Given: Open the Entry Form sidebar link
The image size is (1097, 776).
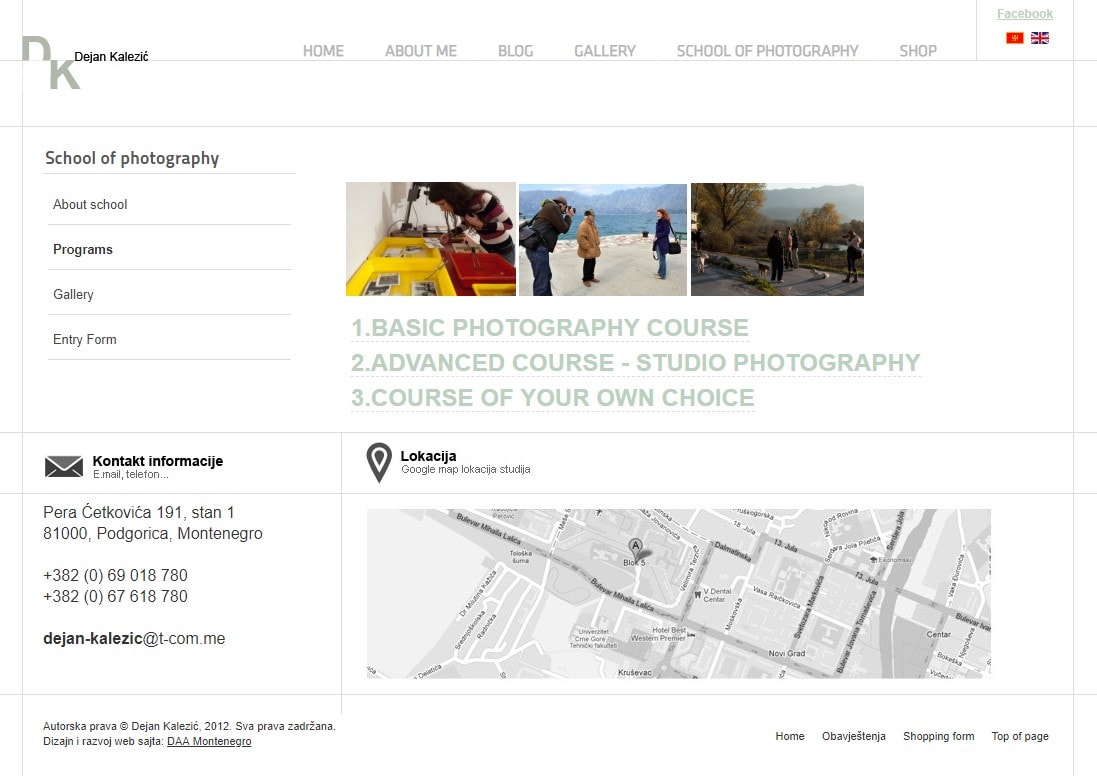Looking at the screenshot, I should tap(85, 339).
